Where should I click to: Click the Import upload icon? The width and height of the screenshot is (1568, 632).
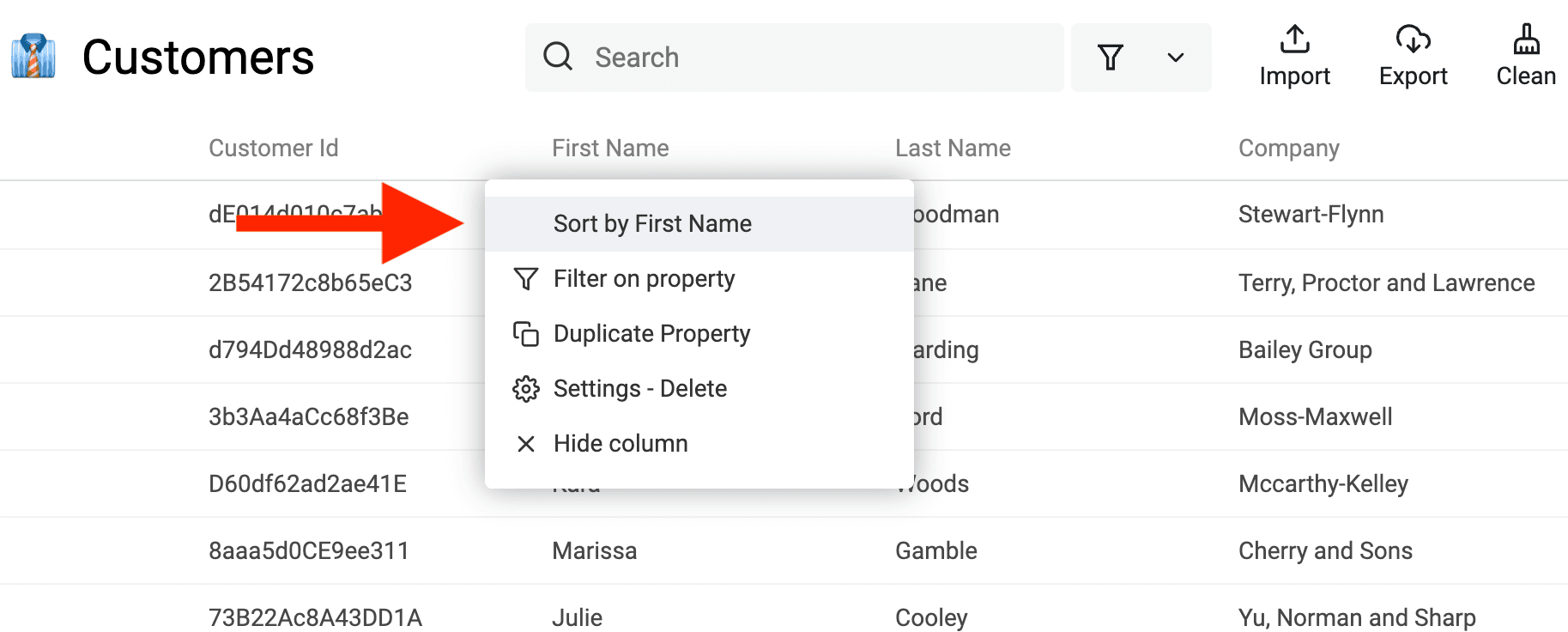(1294, 39)
